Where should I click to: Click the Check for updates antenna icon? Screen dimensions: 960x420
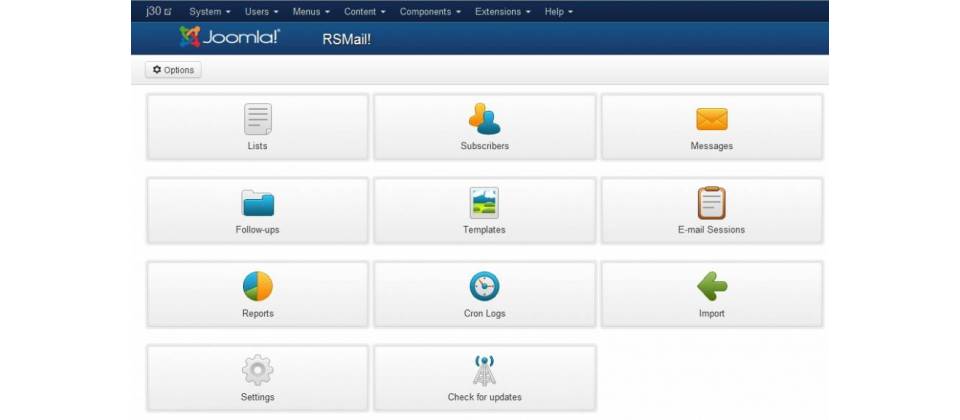coord(484,370)
